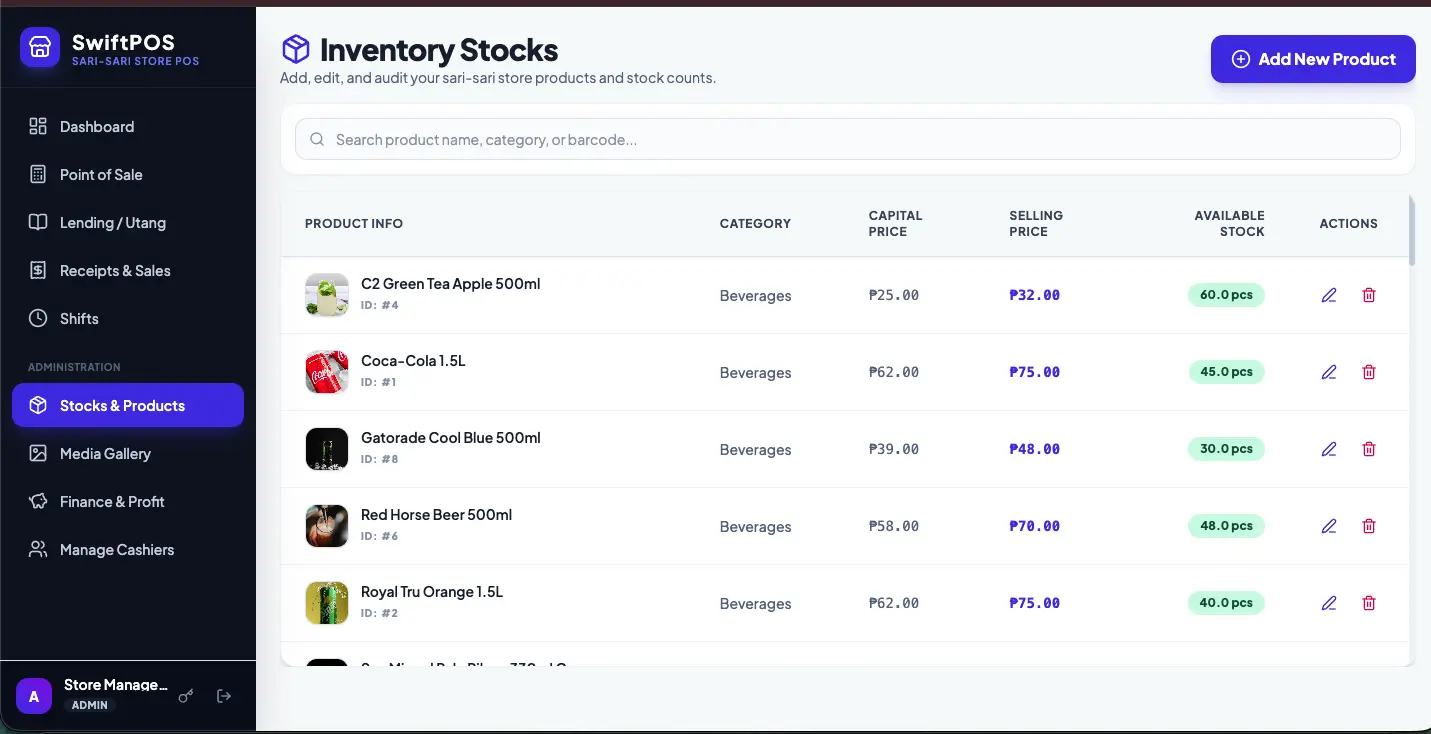1431x734 pixels.
Task: Edit C2 Green Tea Apple 500ml
Action: [x=1329, y=295]
